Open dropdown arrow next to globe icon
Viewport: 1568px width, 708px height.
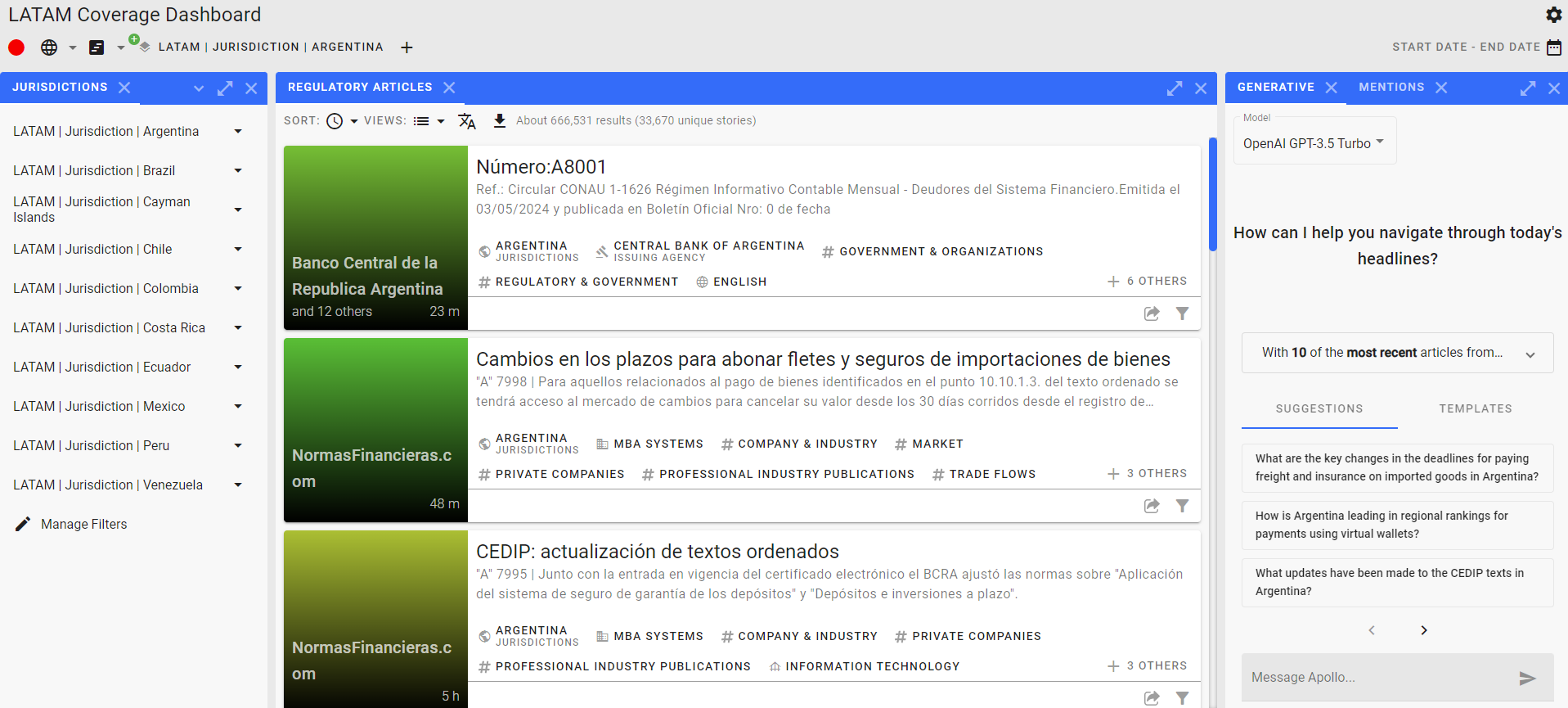point(73,47)
